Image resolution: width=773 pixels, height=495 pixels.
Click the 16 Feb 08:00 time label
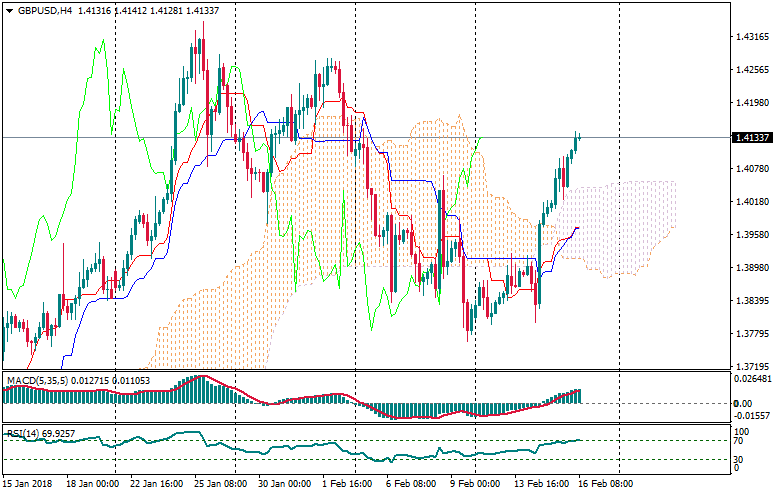604,483
